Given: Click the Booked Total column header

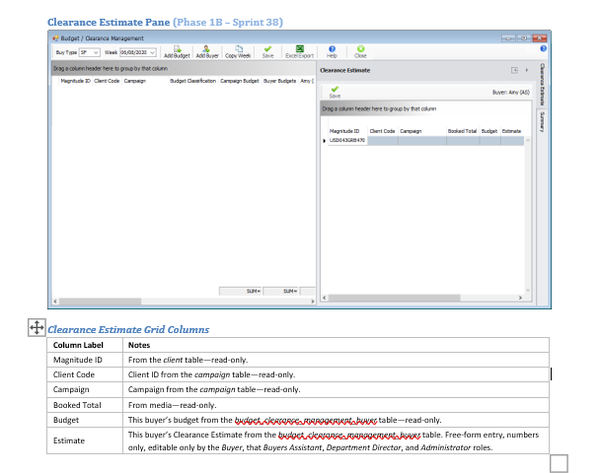Looking at the screenshot, I should [462, 131].
